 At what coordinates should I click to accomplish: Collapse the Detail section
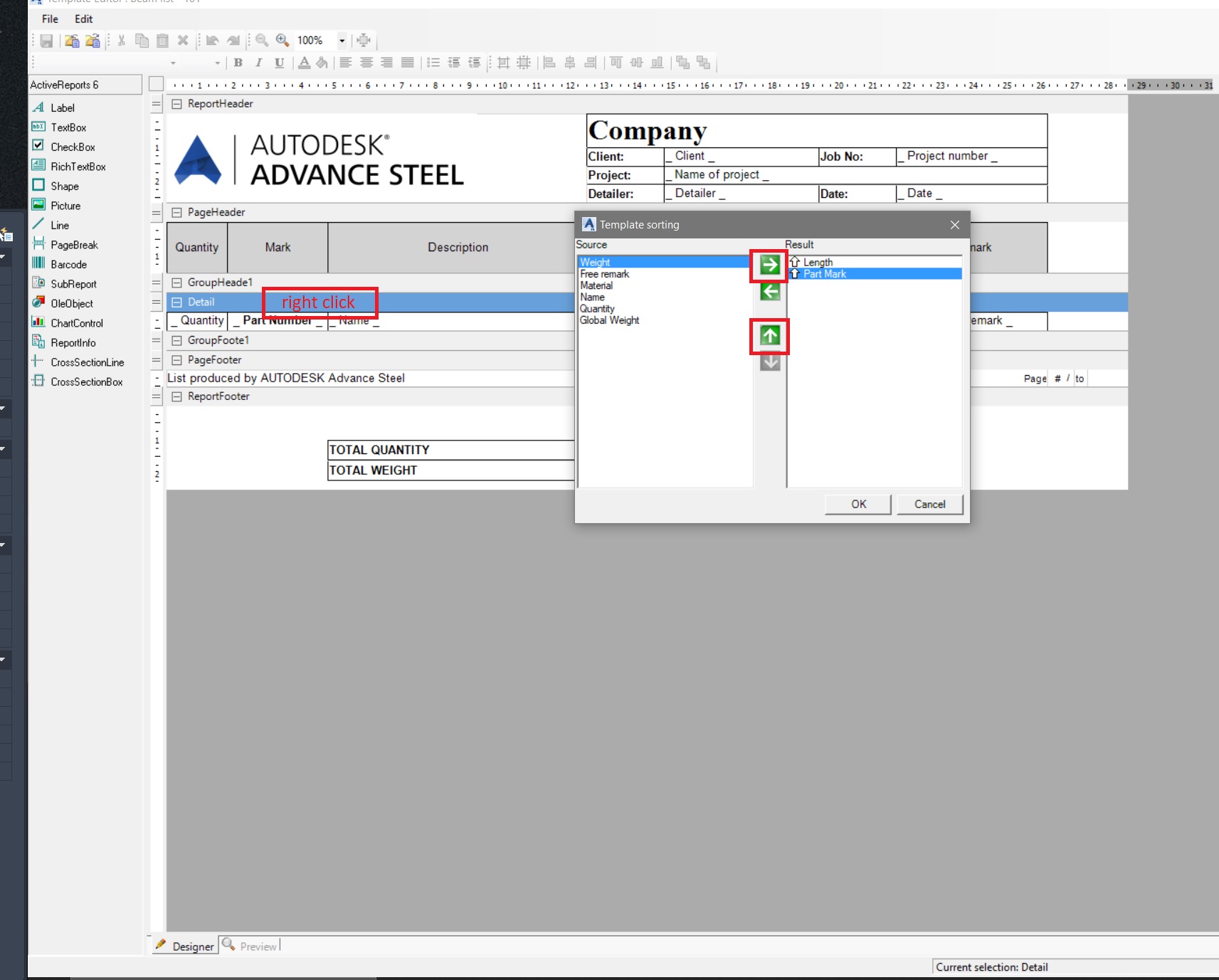pyautogui.click(x=176, y=302)
